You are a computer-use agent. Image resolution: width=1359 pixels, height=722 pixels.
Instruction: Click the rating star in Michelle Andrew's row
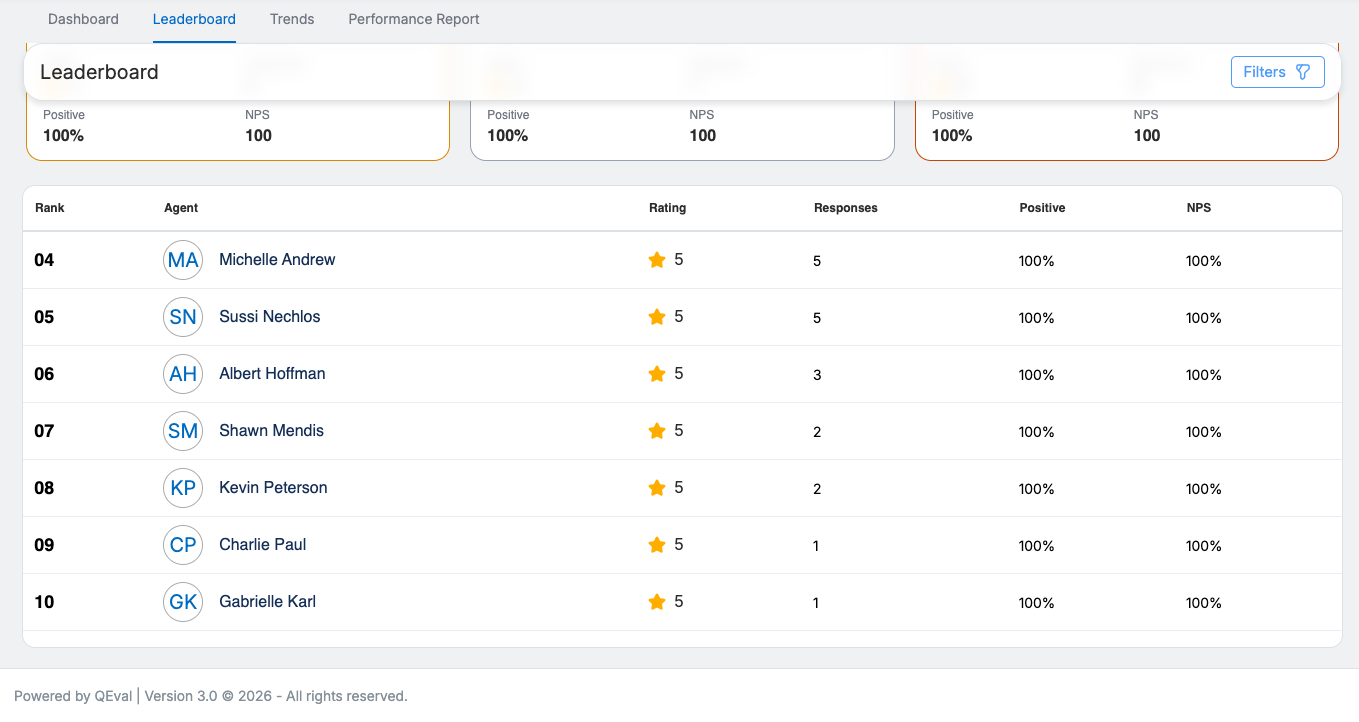[657, 260]
